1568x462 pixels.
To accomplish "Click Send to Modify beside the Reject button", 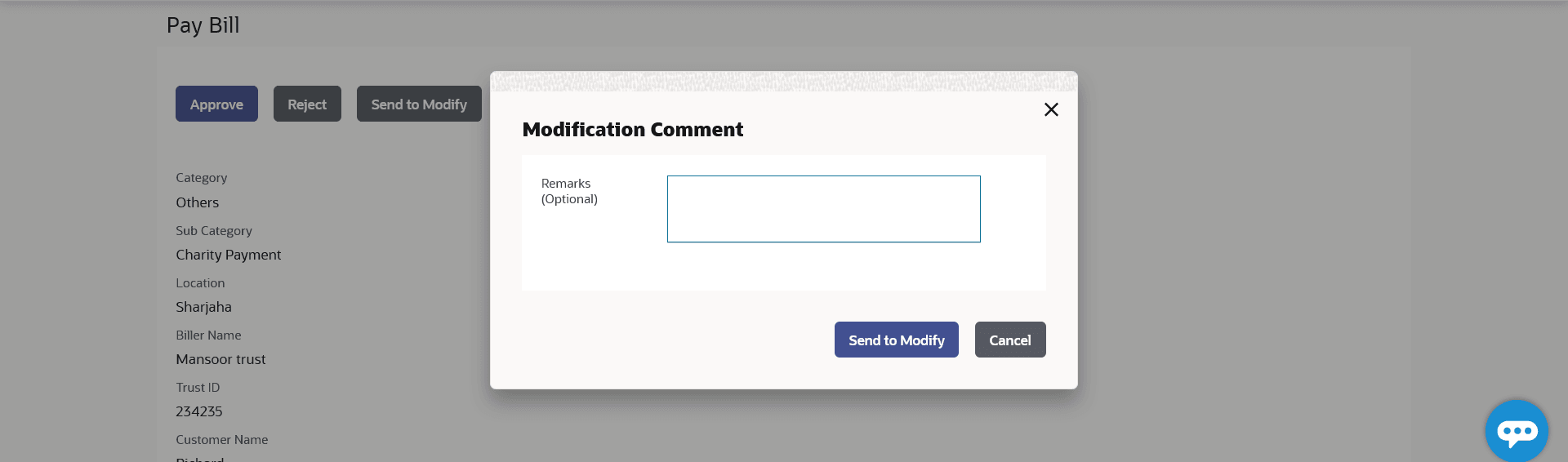I will click(x=419, y=104).
